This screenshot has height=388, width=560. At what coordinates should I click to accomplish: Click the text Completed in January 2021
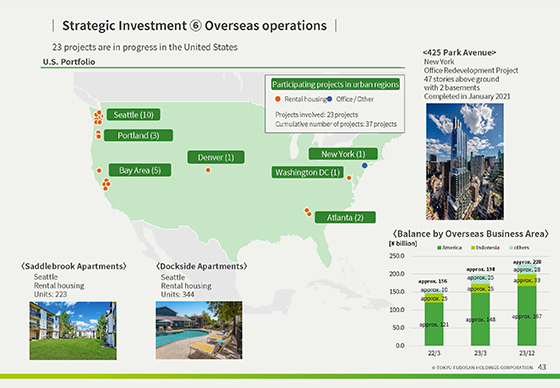(x=467, y=96)
